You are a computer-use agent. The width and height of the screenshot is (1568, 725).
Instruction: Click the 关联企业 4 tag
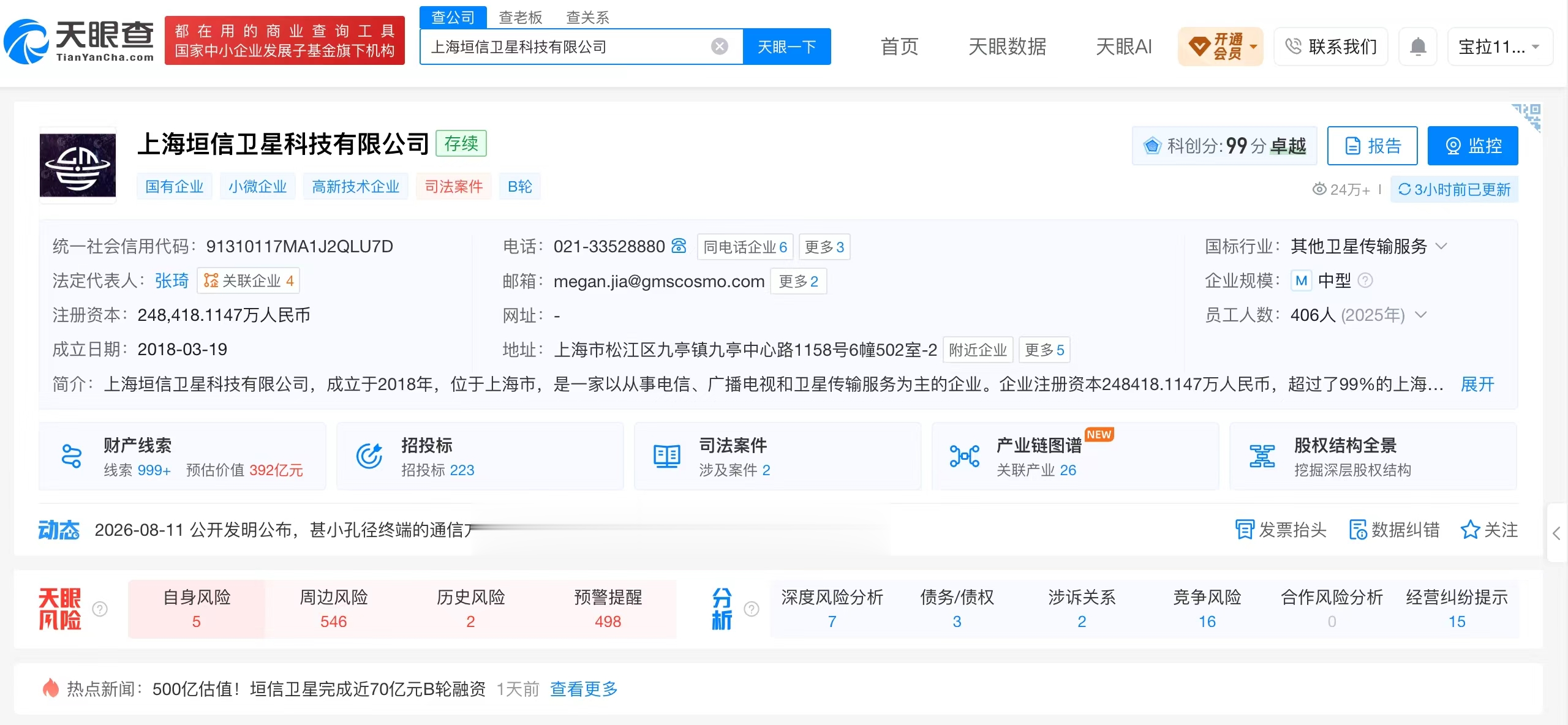pos(248,280)
